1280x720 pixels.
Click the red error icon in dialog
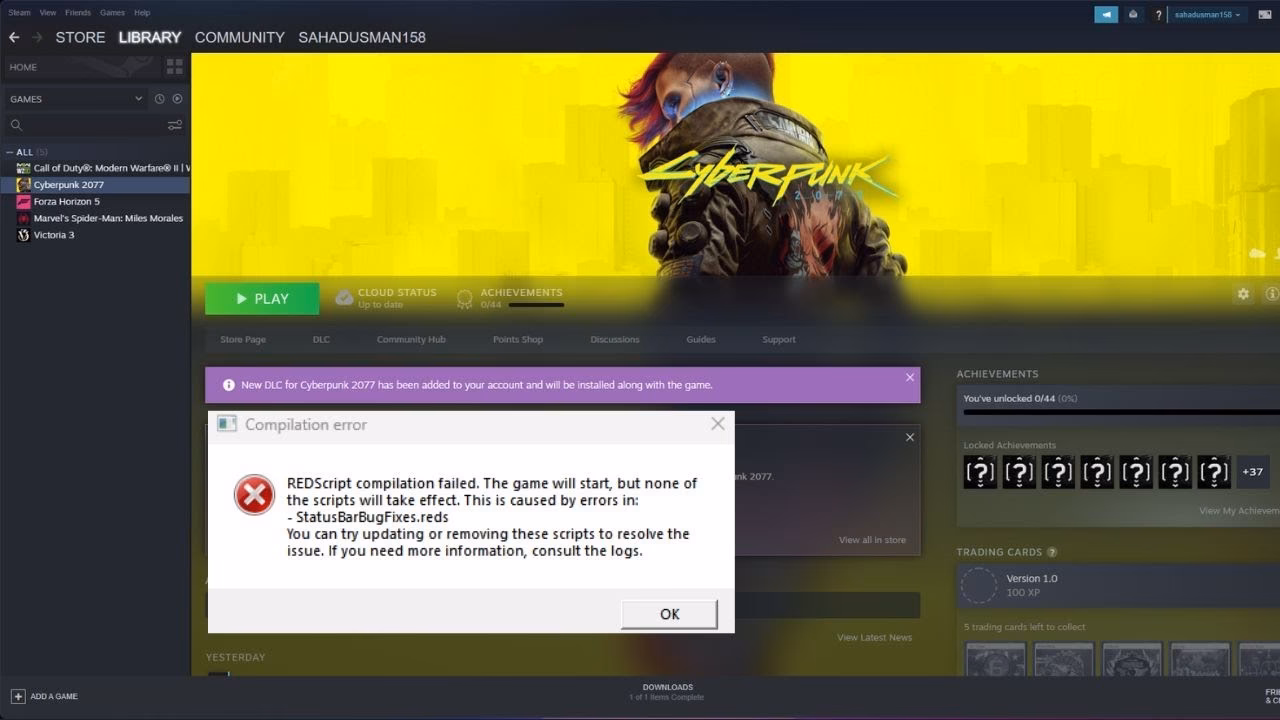254,495
